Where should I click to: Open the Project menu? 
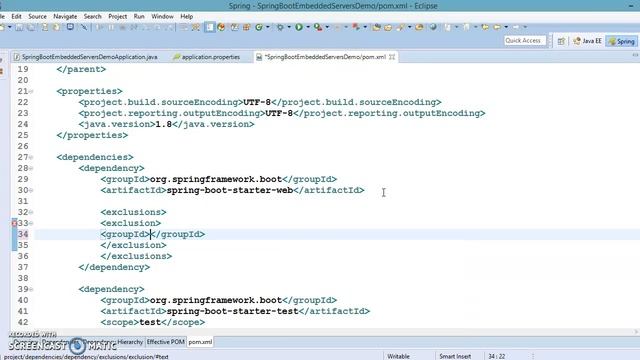click(x=118, y=16)
